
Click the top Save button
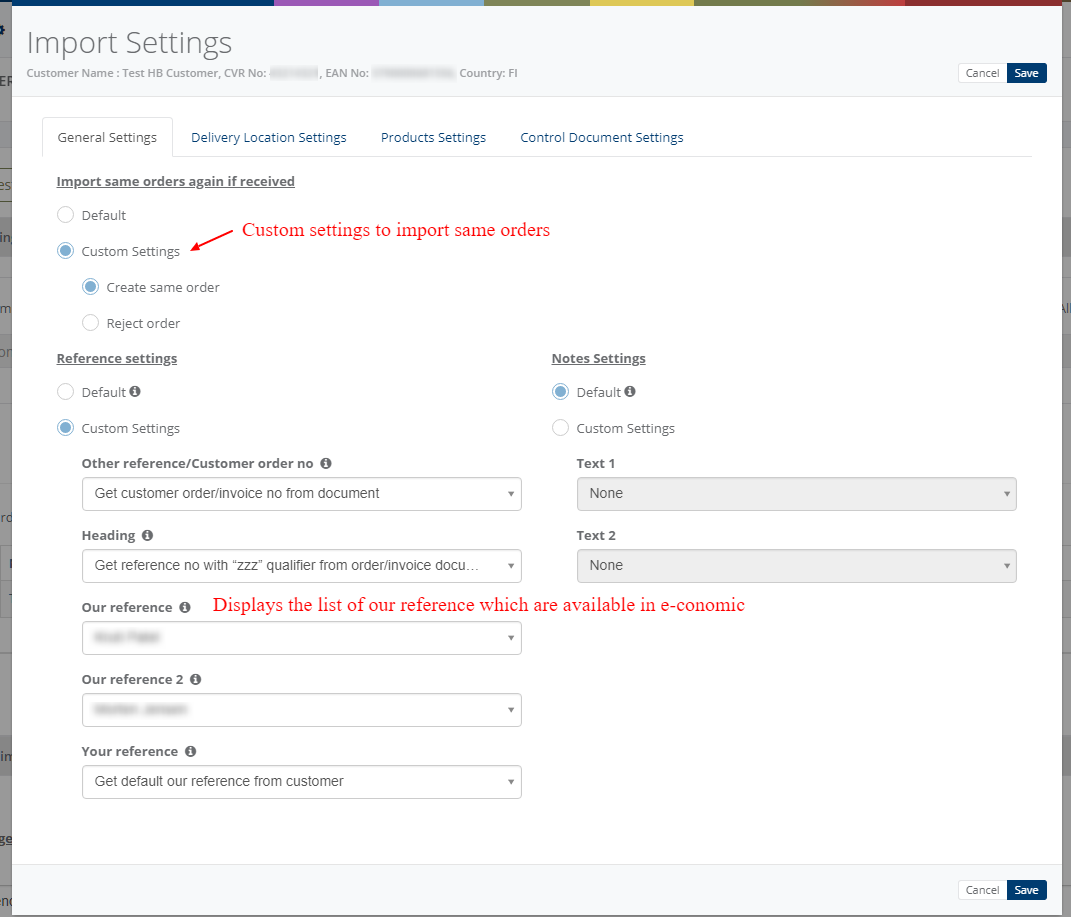pos(1027,73)
